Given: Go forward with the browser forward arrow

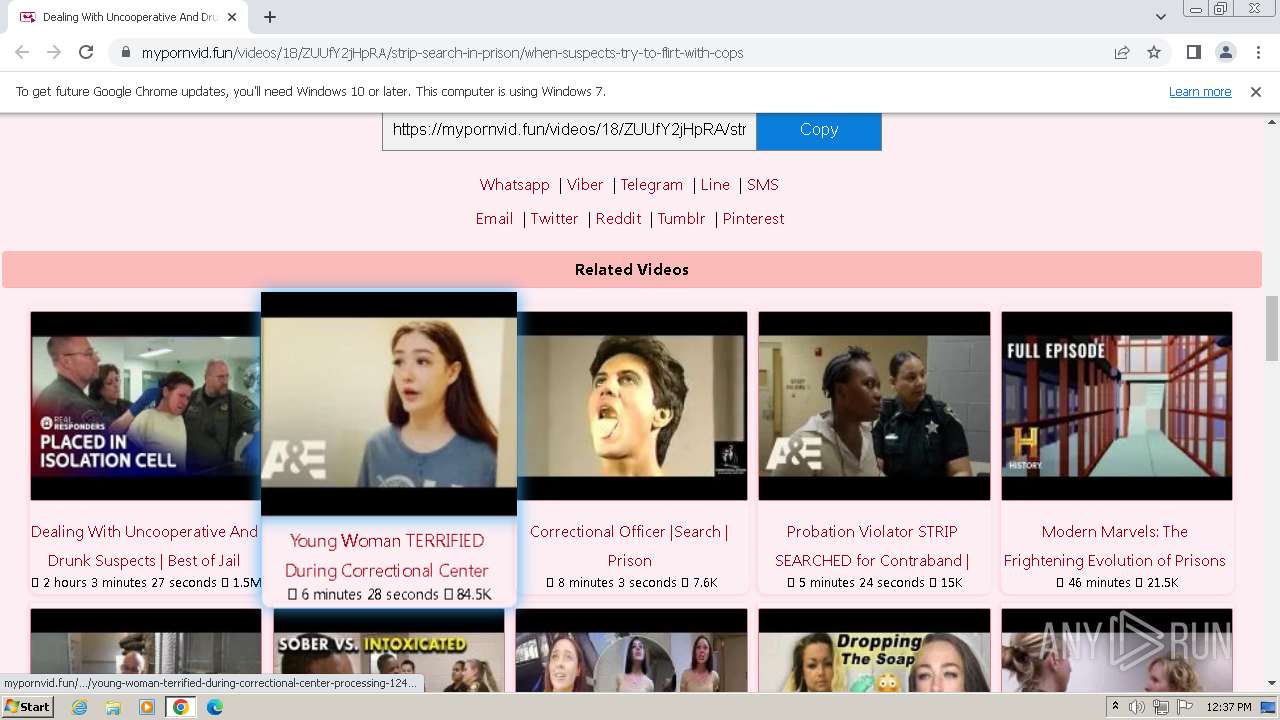Looking at the screenshot, I should (x=54, y=53).
